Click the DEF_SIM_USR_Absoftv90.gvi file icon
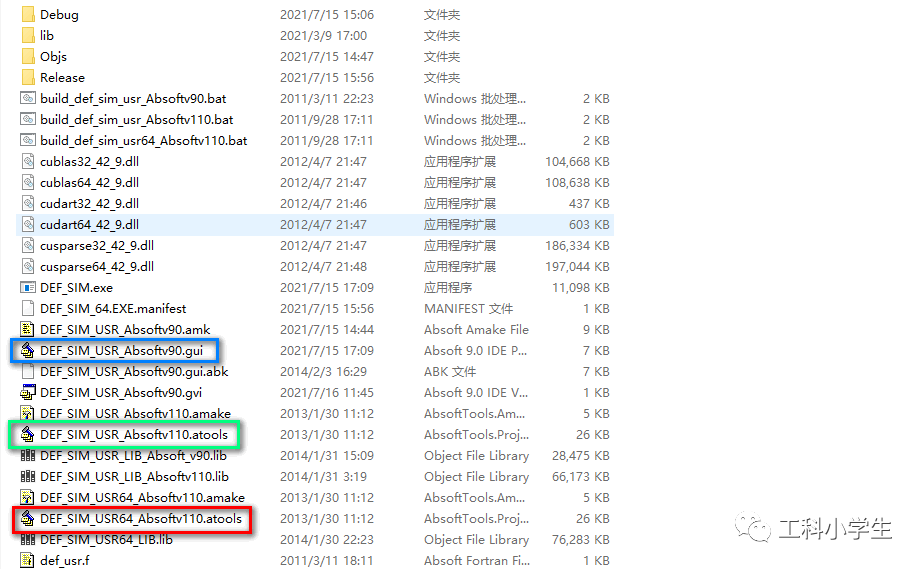922x569 pixels. 28,393
